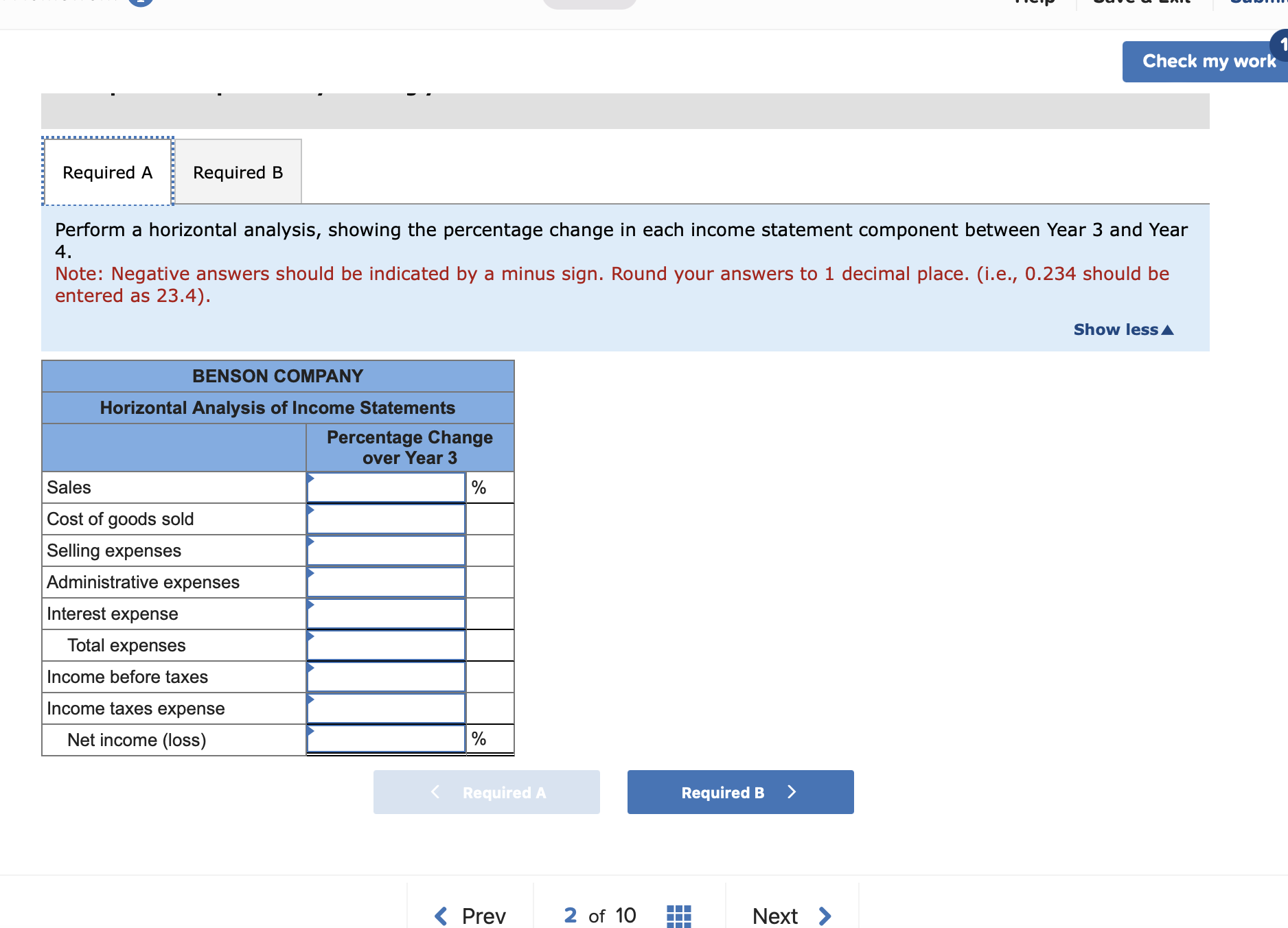Advance to next question with Next
The height and width of the screenshot is (928, 1288).
pos(774,916)
